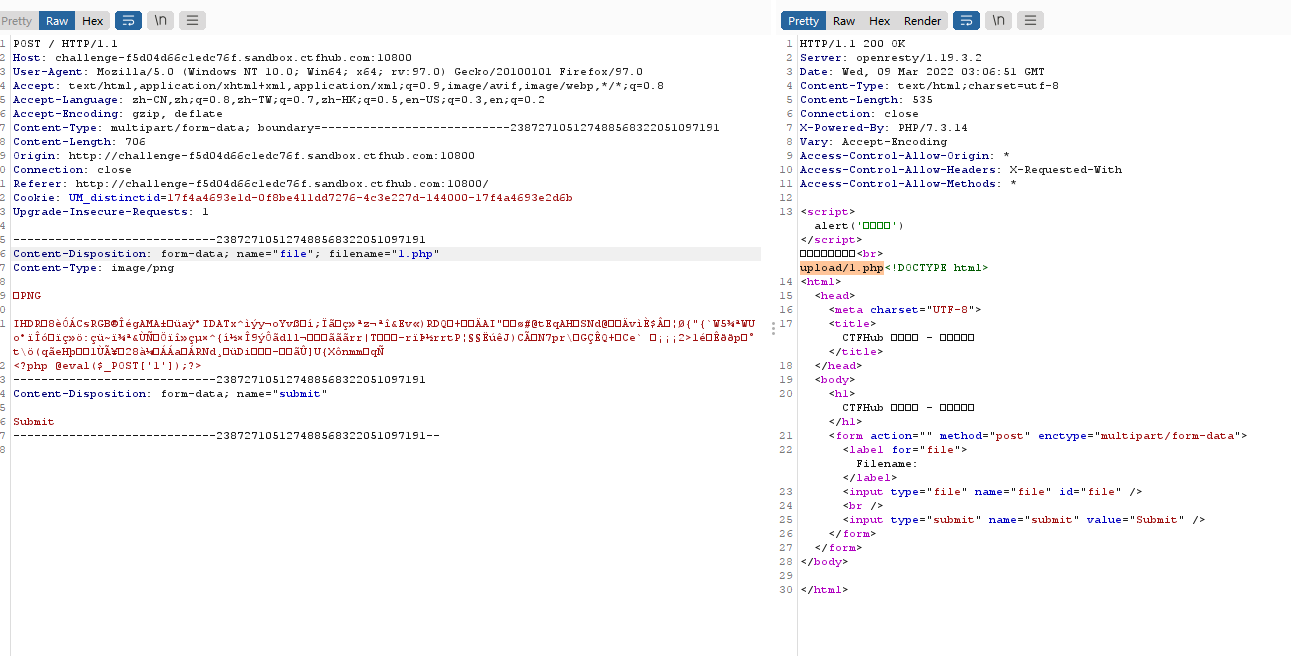Screen dimensions: 1291x656
Task: Click the PNG magic header text
Action: point(27,296)
